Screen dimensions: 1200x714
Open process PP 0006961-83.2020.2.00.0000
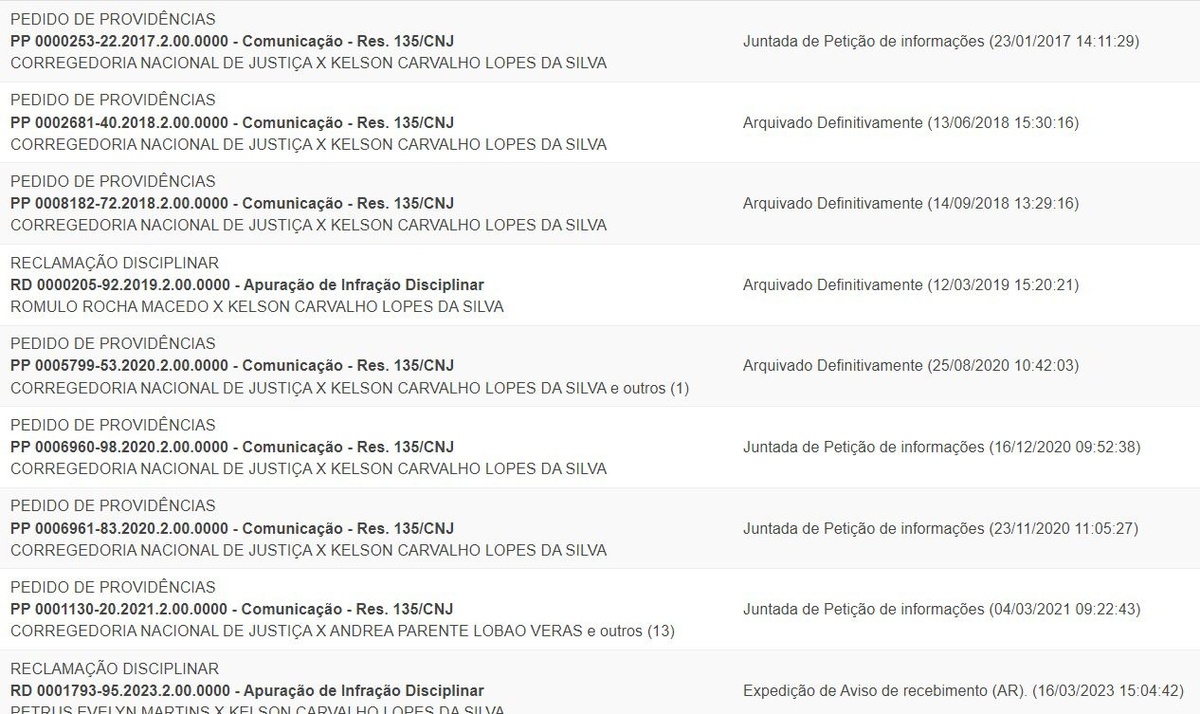(232, 528)
